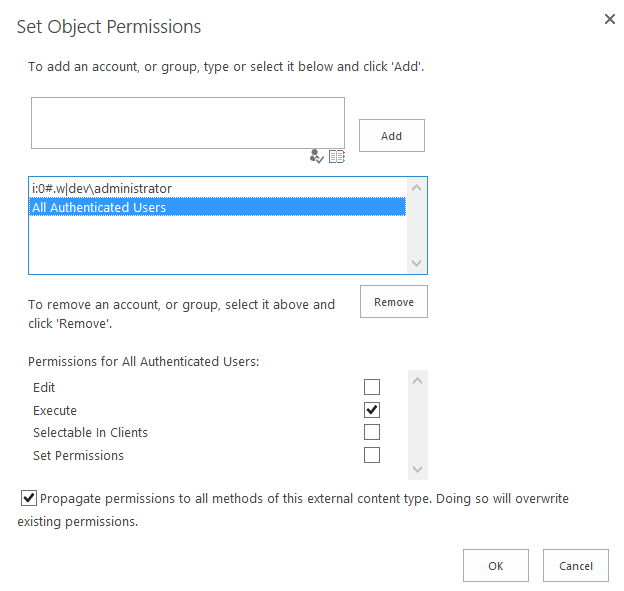
Task: Uncheck the Execute permission checkbox
Action: [x=372, y=410]
